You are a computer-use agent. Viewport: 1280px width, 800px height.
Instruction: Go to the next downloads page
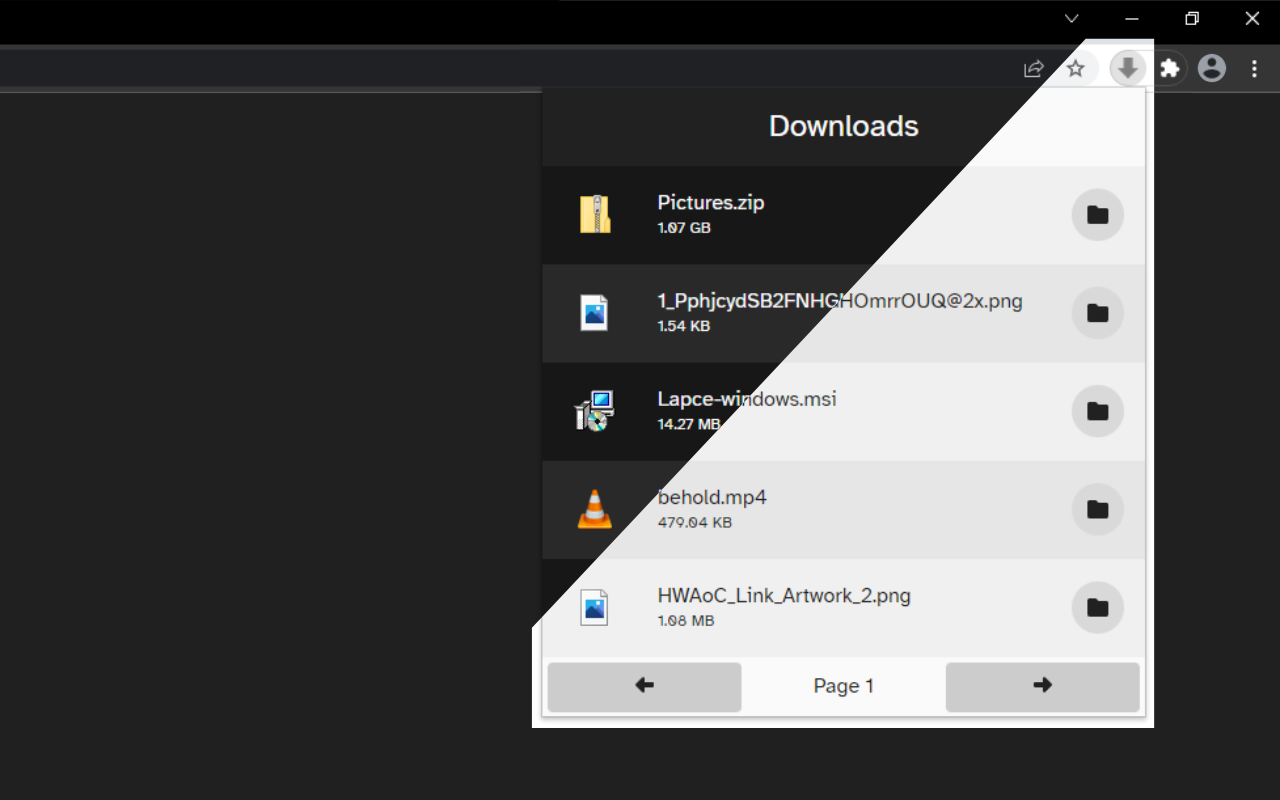1041,686
